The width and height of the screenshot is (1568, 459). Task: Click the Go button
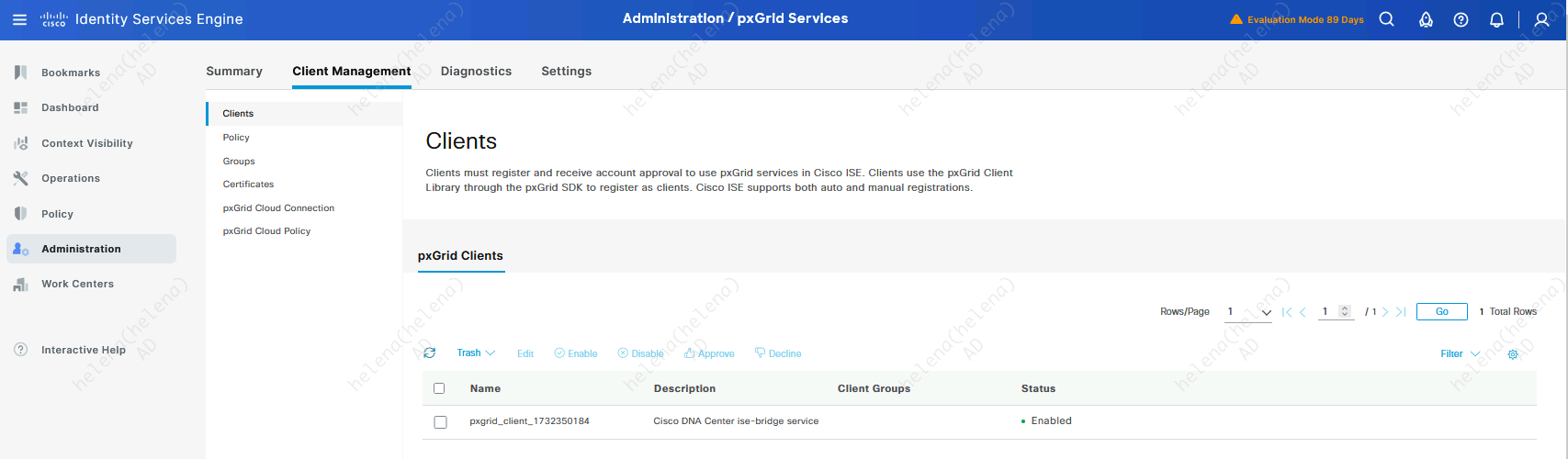(1441, 312)
